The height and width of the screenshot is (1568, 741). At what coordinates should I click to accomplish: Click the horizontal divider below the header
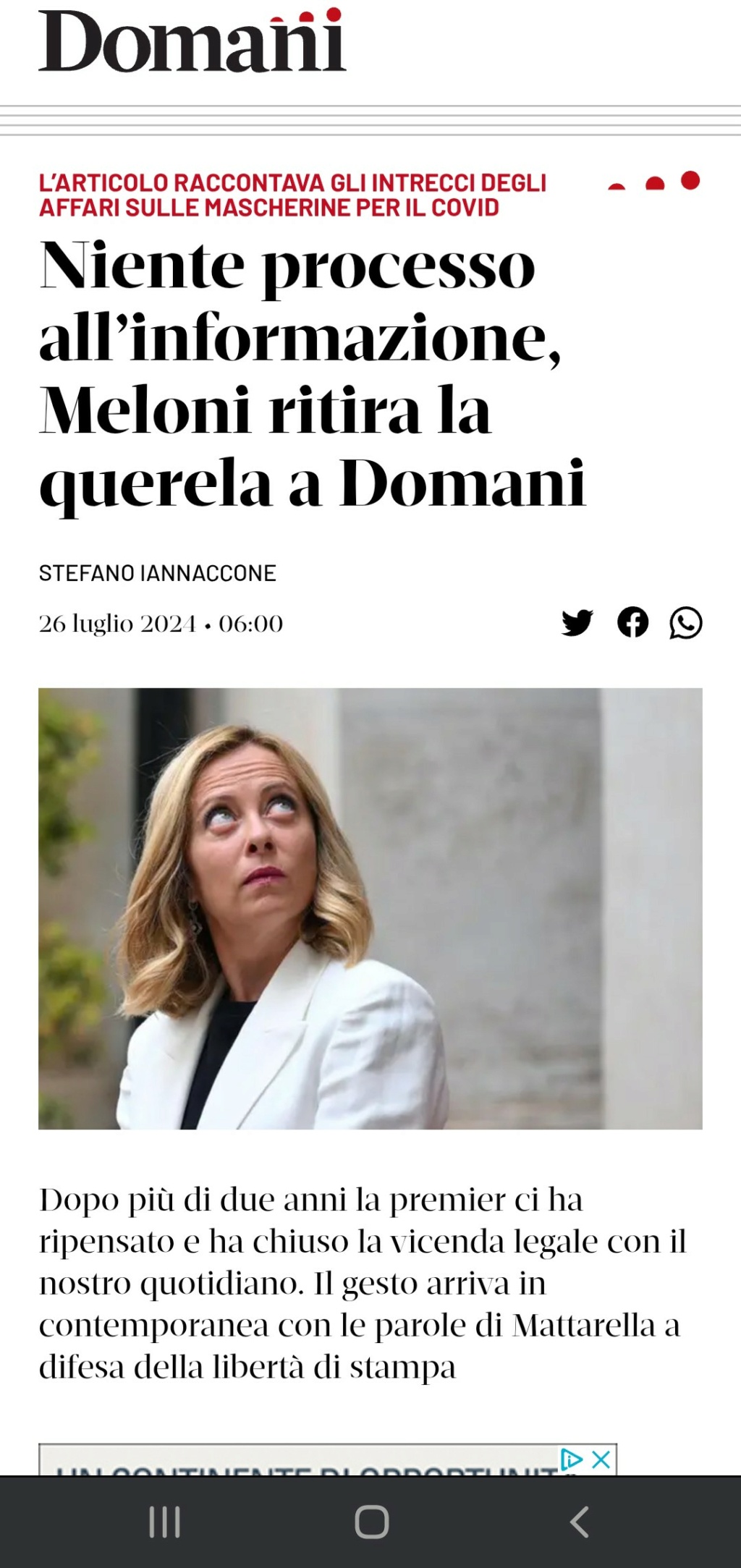pos(370,120)
